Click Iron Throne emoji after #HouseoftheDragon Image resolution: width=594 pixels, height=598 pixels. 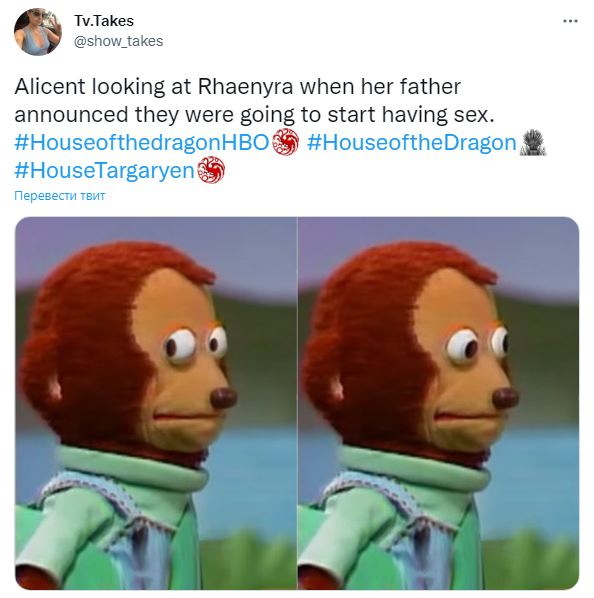pyautogui.click(x=533, y=143)
